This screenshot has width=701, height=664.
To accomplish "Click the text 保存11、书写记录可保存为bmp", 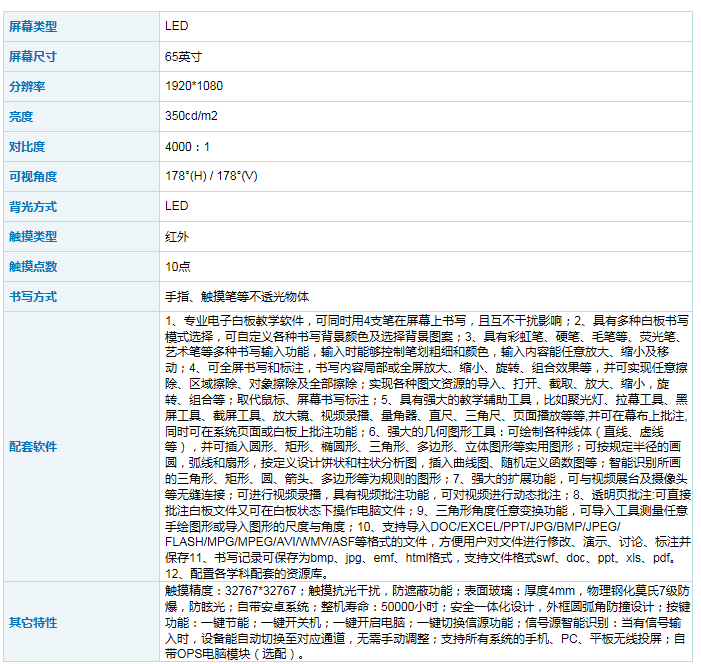I will [249, 558].
